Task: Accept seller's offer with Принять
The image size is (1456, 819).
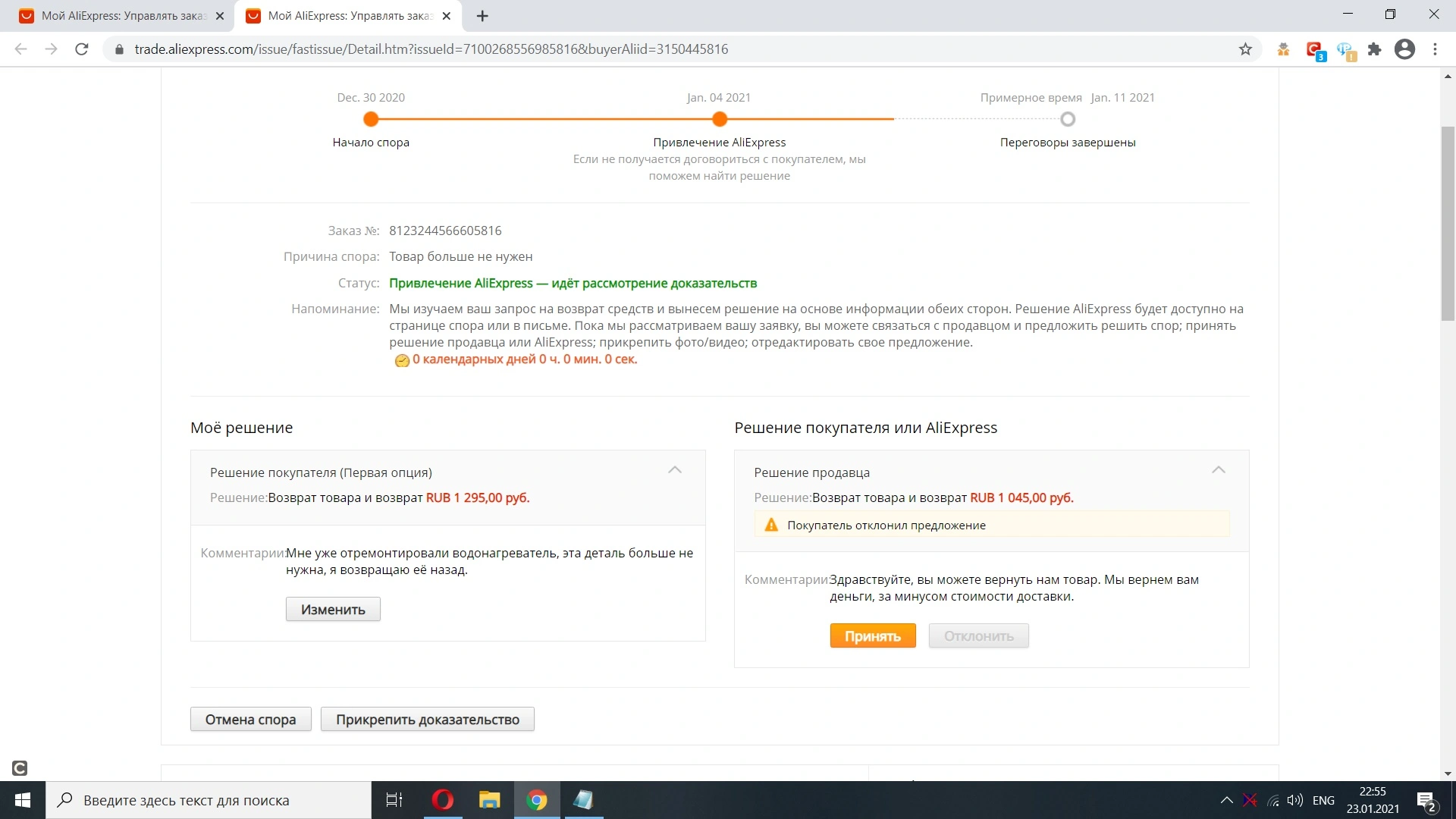Action: point(873,635)
